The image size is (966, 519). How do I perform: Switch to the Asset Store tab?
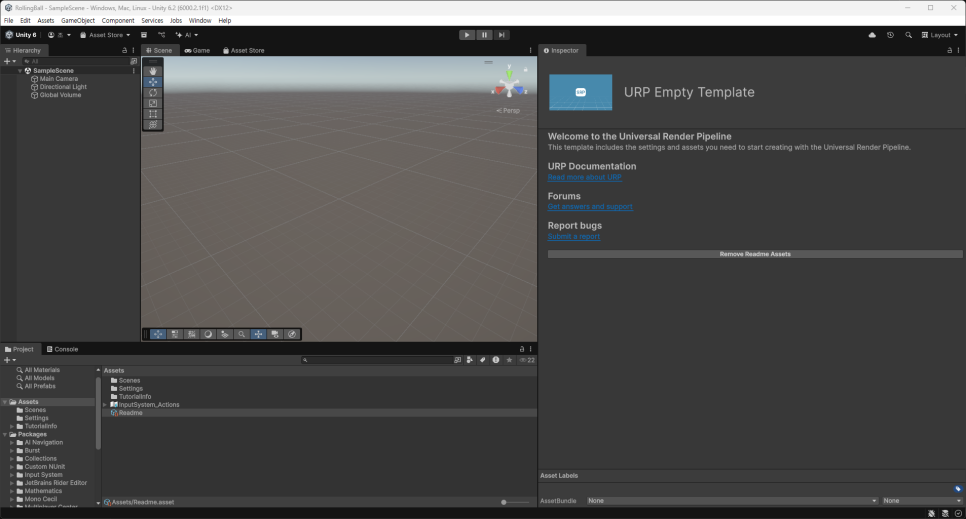243,51
